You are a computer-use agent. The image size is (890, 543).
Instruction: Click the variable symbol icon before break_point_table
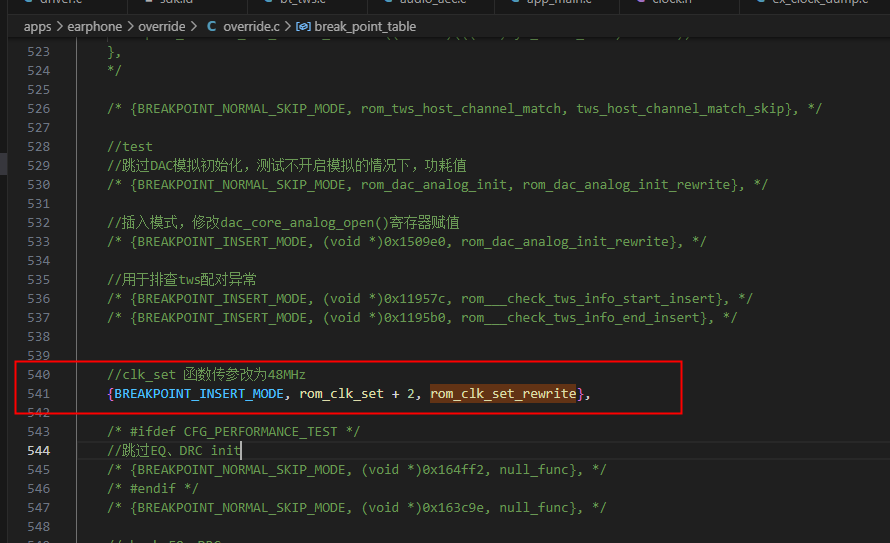(x=303, y=27)
